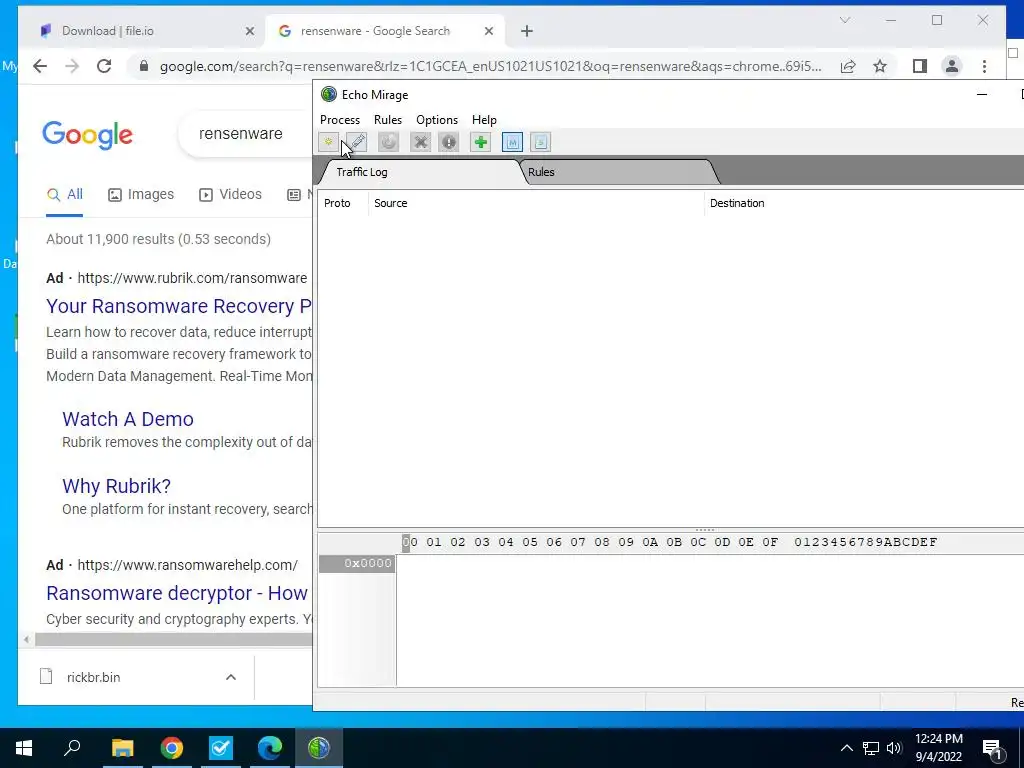Click the grey X toolbar icon in Echo Mirage
The image size is (1024, 768).
coord(420,142)
